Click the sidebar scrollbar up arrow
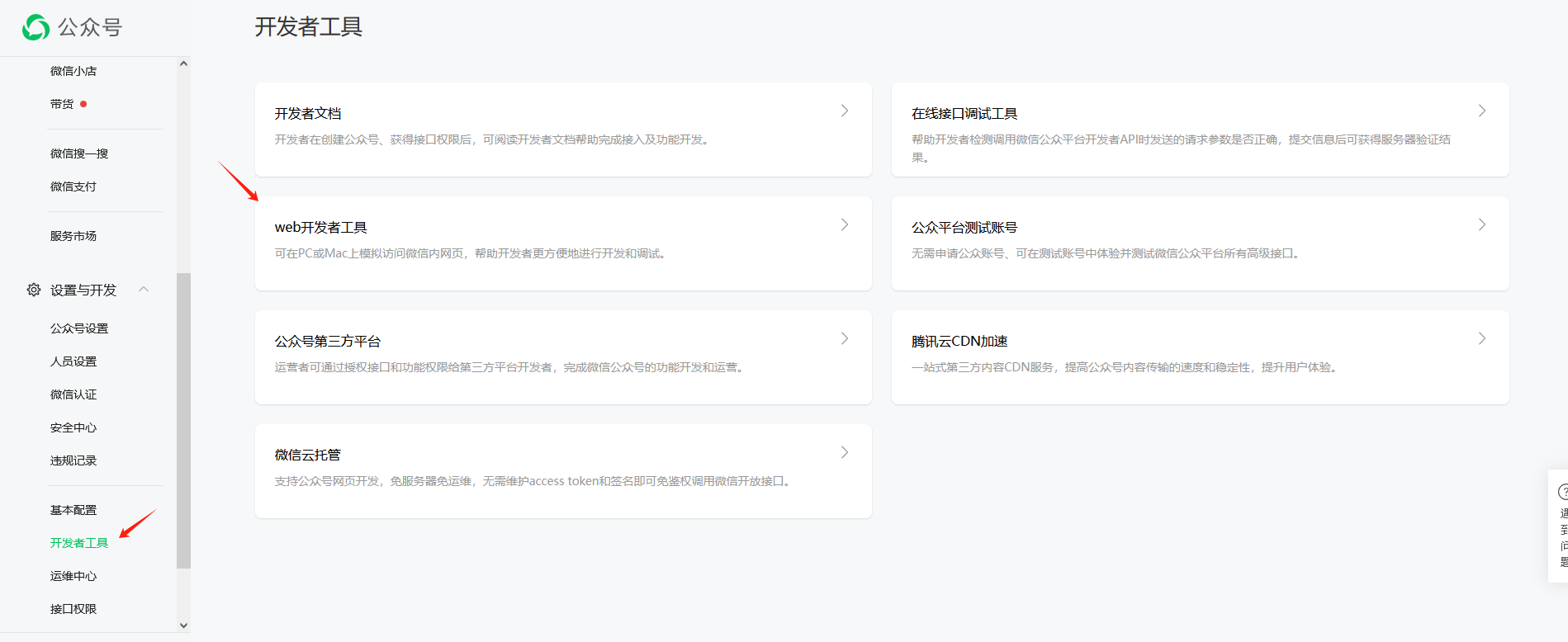Viewport: 1568px width, 642px height. click(183, 64)
